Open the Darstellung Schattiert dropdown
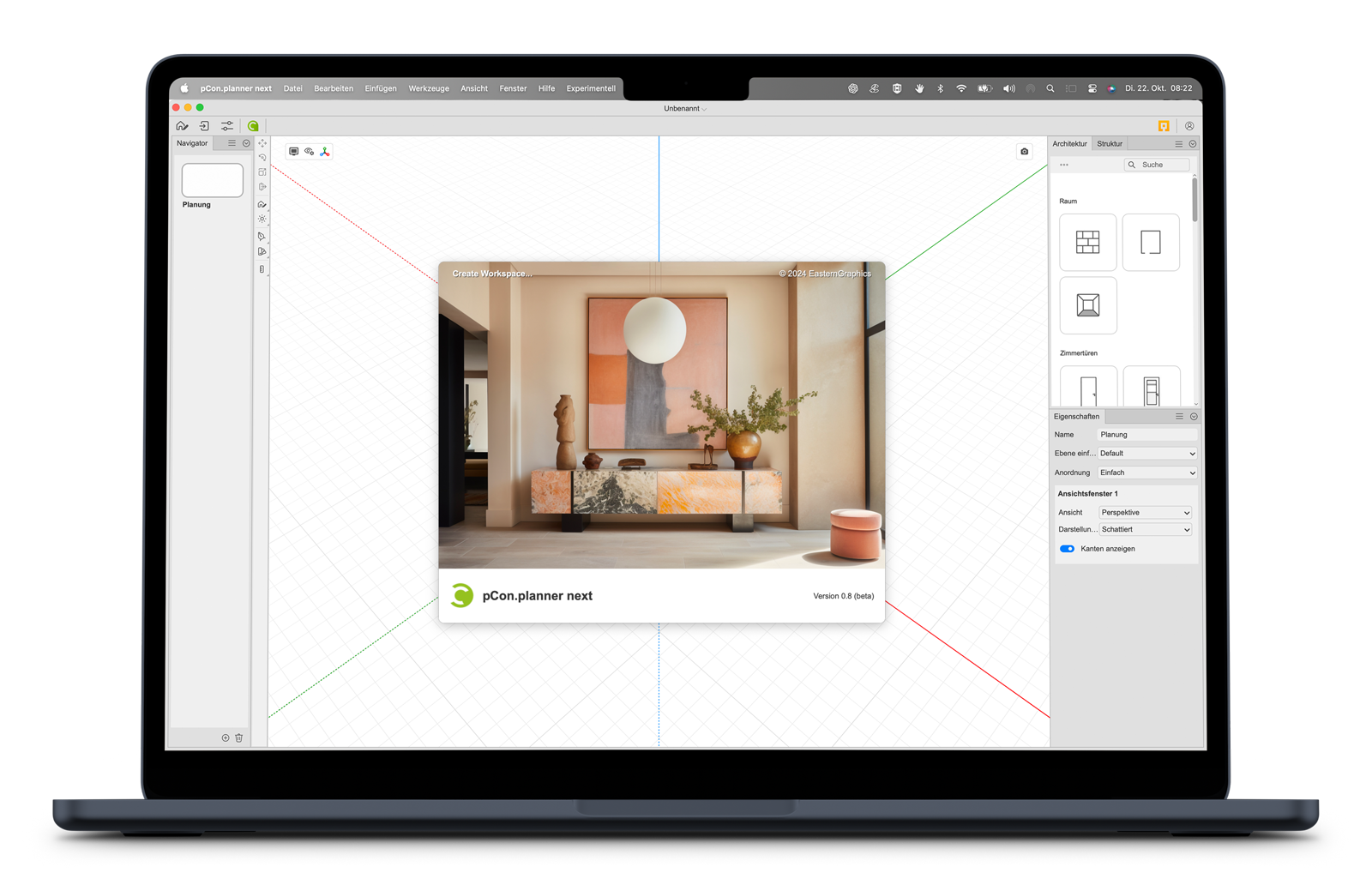The width and height of the screenshot is (1372, 891). (1145, 530)
